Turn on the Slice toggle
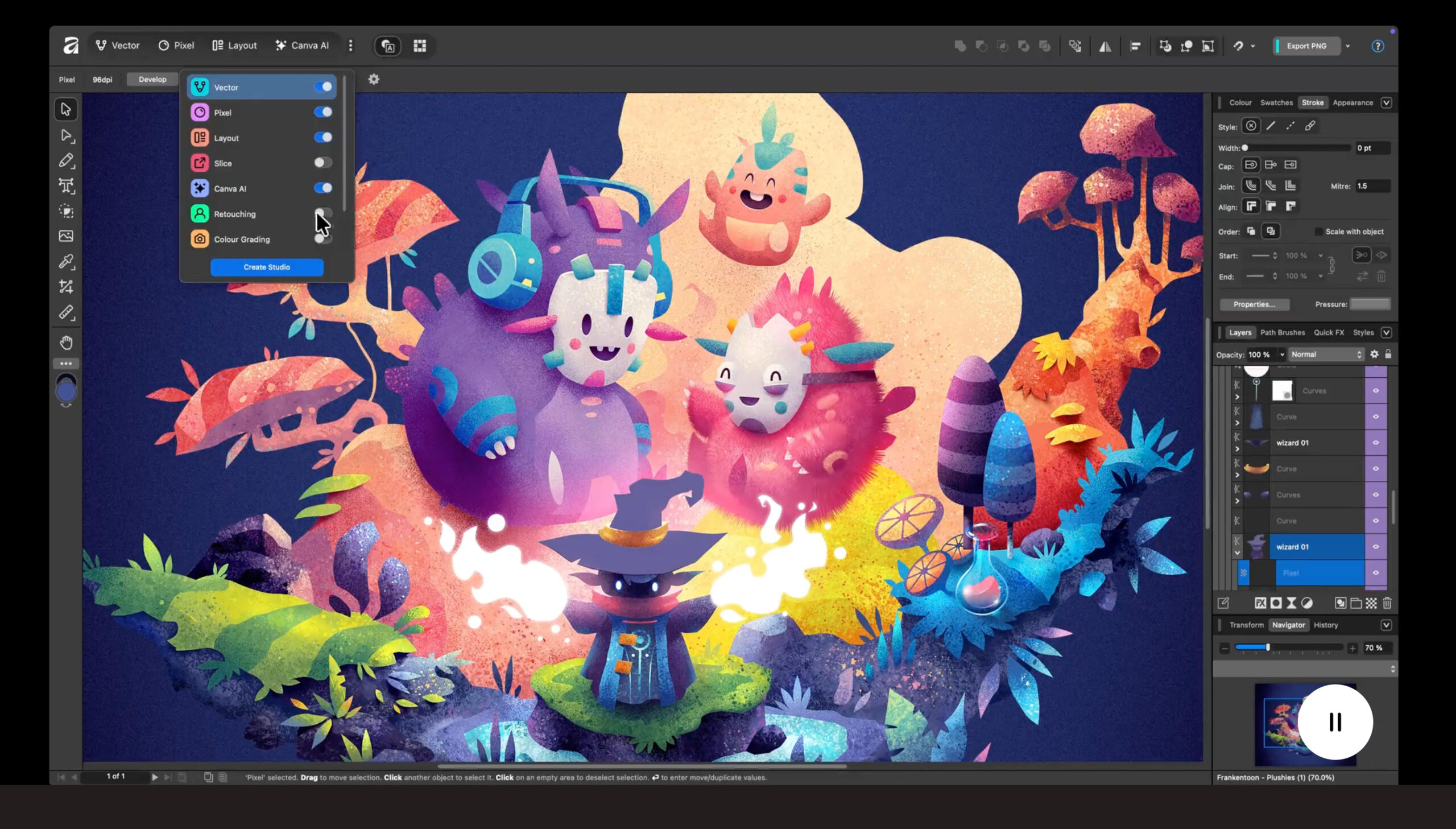Viewport: 1456px width, 829px height. (x=323, y=163)
